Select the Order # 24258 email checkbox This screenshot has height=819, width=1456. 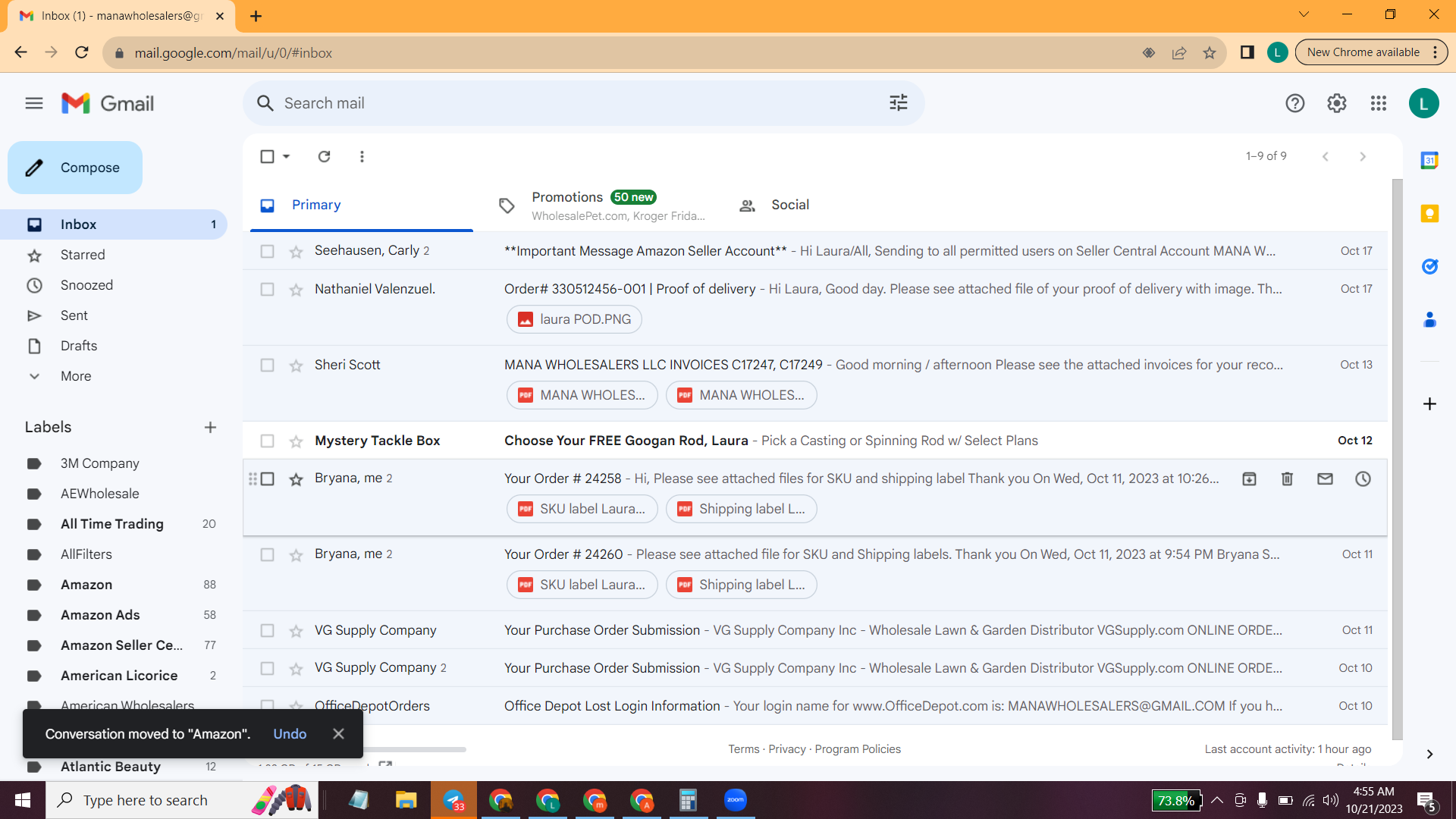[267, 479]
